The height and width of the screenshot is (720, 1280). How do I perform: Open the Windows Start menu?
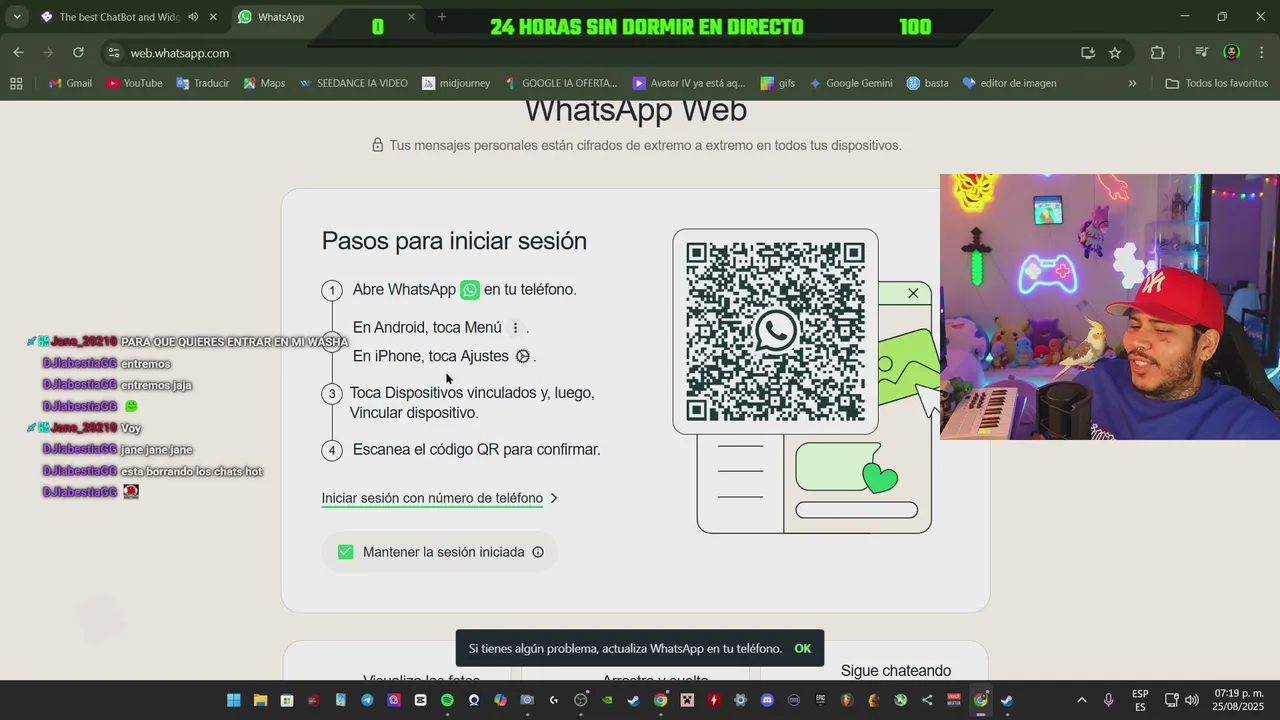click(233, 700)
